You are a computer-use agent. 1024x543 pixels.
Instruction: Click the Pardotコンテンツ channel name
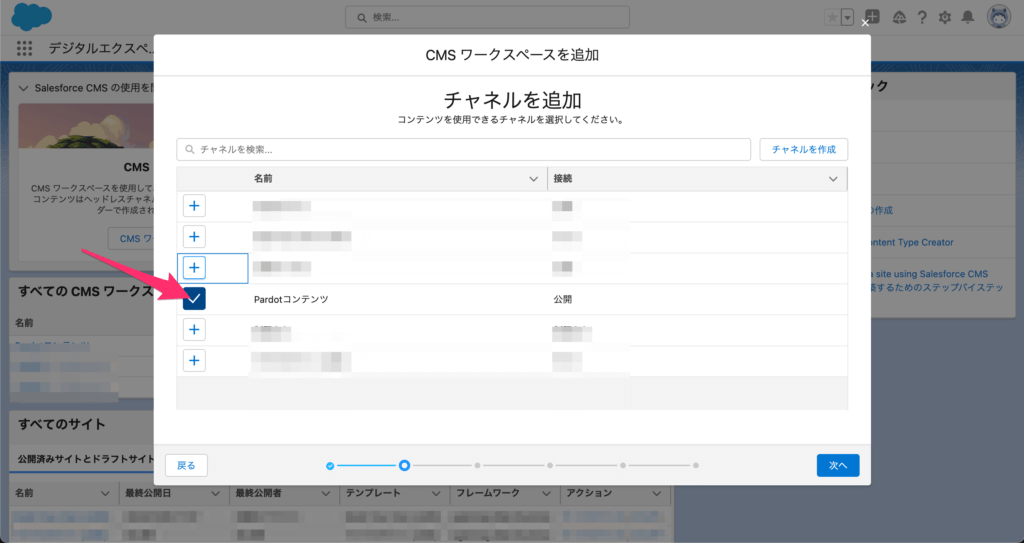(x=291, y=299)
